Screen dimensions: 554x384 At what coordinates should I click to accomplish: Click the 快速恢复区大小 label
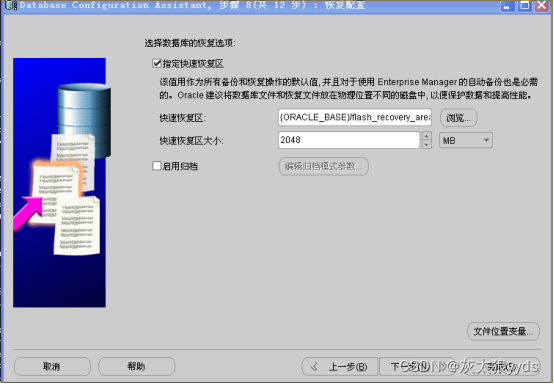pyautogui.click(x=191, y=141)
